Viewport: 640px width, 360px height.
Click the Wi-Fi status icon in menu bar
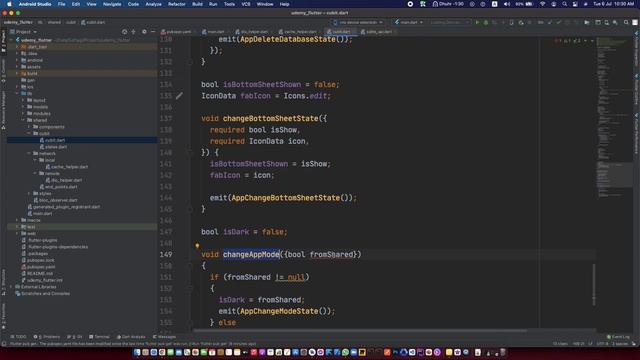(542, 4)
